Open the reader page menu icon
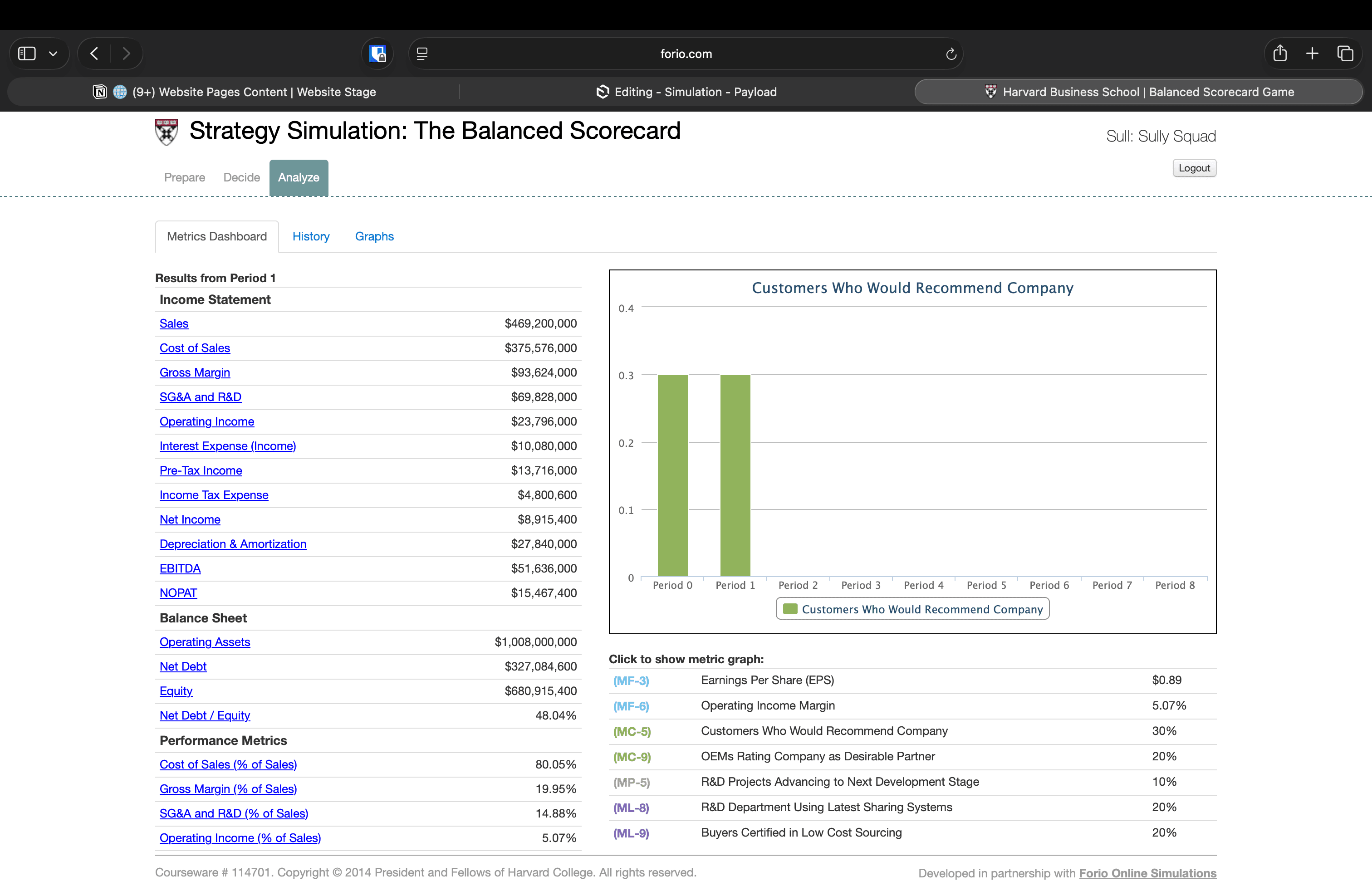 coord(422,54)
